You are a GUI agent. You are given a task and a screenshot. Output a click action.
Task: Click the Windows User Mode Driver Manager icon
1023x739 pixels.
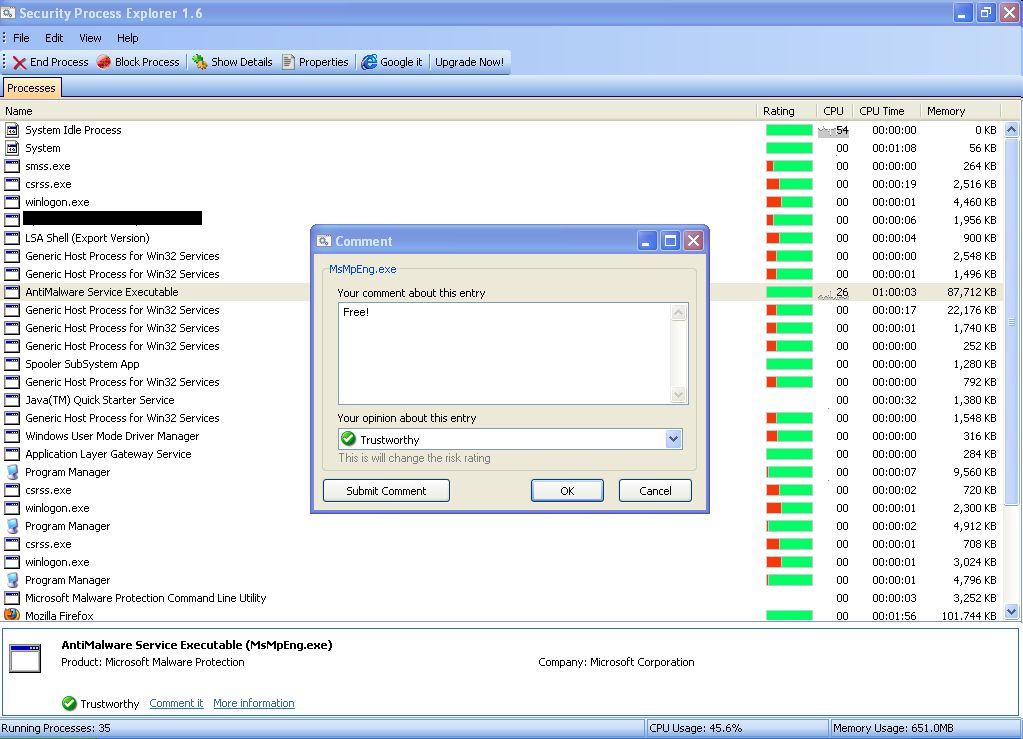pyautogui.click(x=12, y=436)
